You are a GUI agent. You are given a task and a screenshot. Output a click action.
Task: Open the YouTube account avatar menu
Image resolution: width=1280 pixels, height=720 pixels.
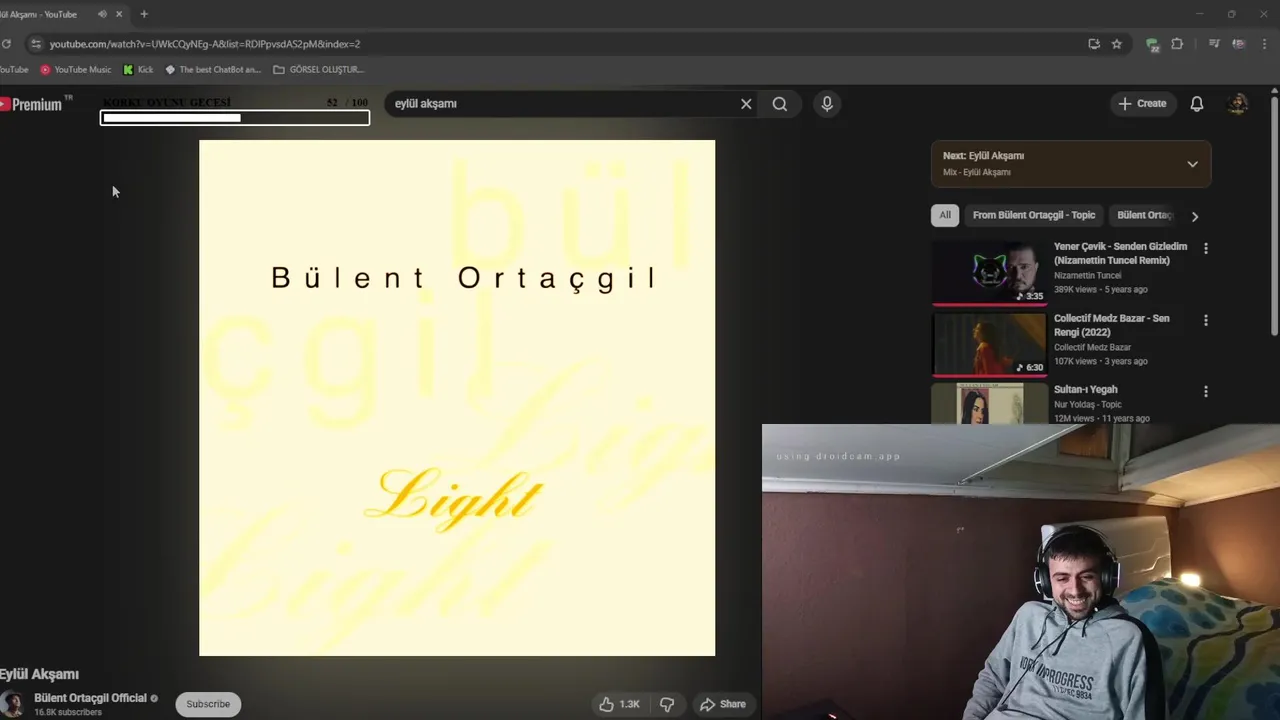click(1238, 104)
